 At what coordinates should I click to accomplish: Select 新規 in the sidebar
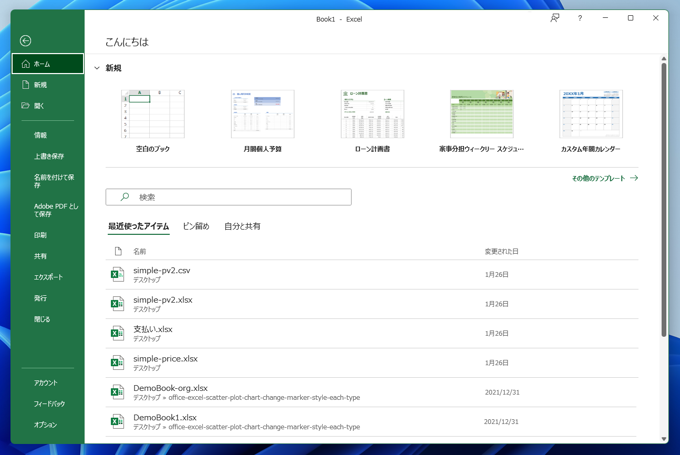click(48, 85)
